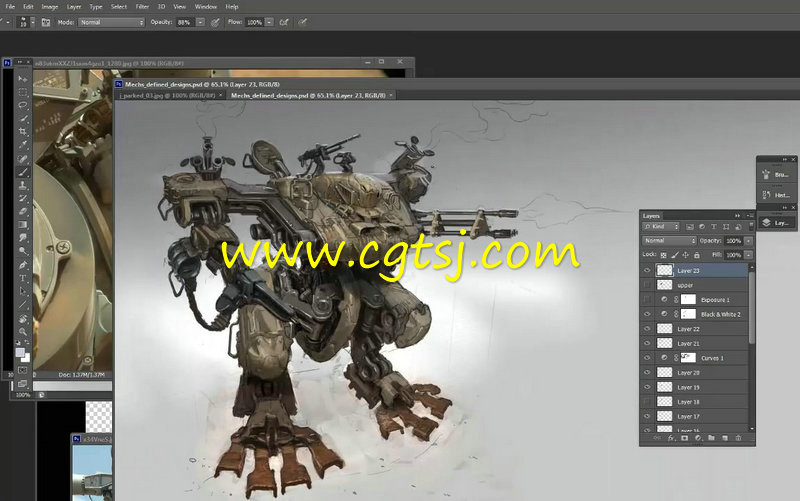Screen dimensions: 800x501
Task: Change the screen mode icon
Action: pyautogui.click(x=22, y=383)
